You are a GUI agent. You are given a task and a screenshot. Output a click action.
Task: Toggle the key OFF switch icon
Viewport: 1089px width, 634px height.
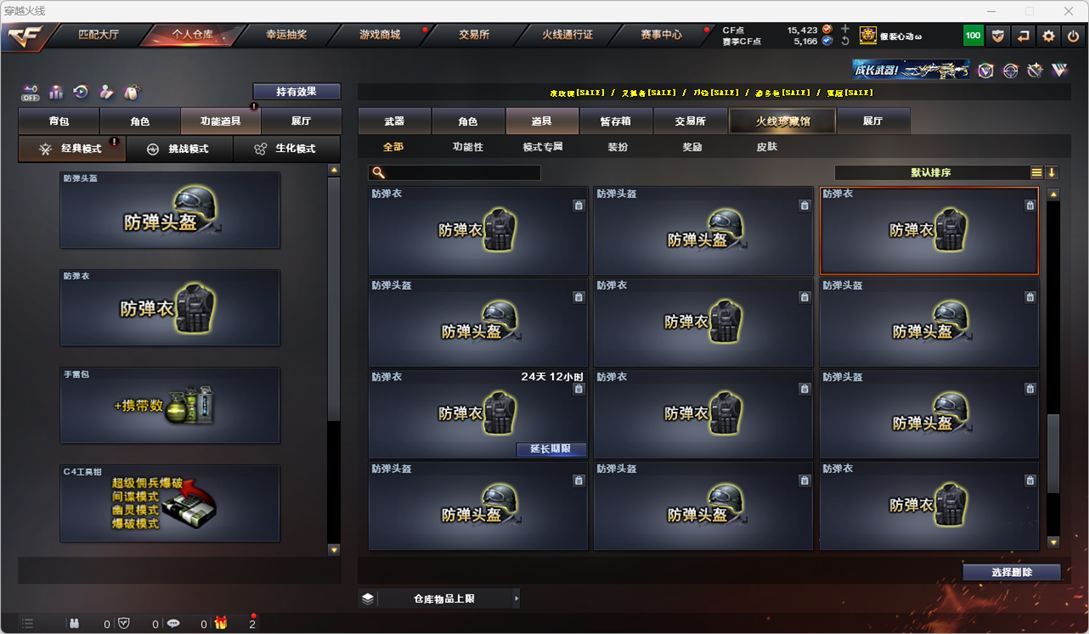coord(30,92)
